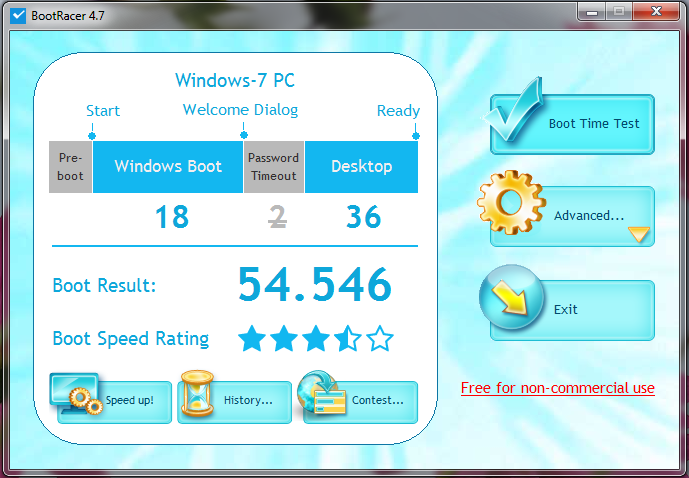Click the Boot Result label
This screenshot has width=689, height=478.
pos(104,286)
